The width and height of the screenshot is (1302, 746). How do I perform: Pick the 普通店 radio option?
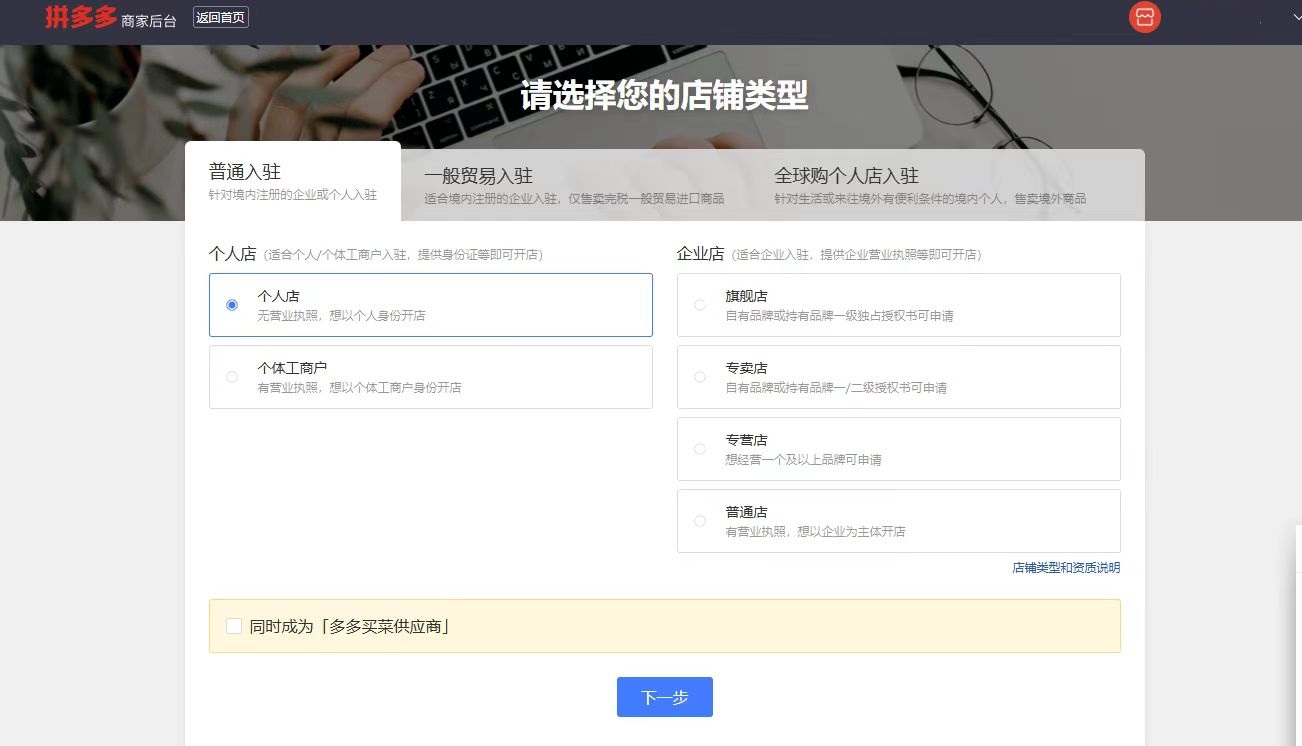pyautogui.click(x=700, y=521)
